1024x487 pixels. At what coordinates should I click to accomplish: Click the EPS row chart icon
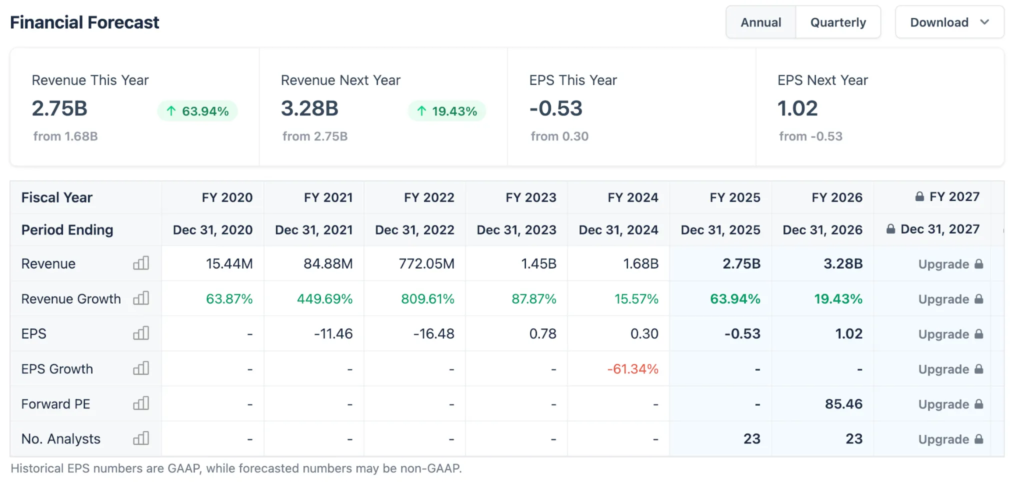coord(141,334)
